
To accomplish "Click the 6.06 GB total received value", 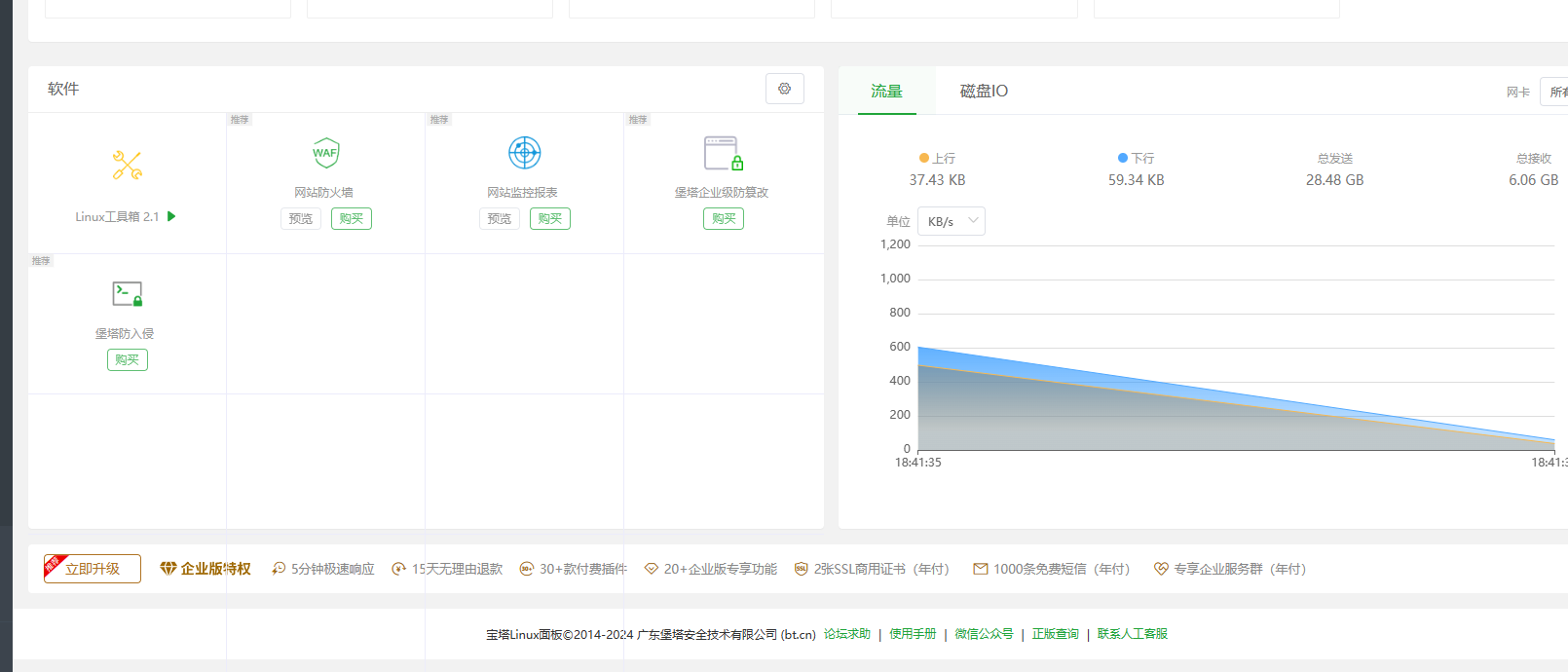I will click(1533, 180).
